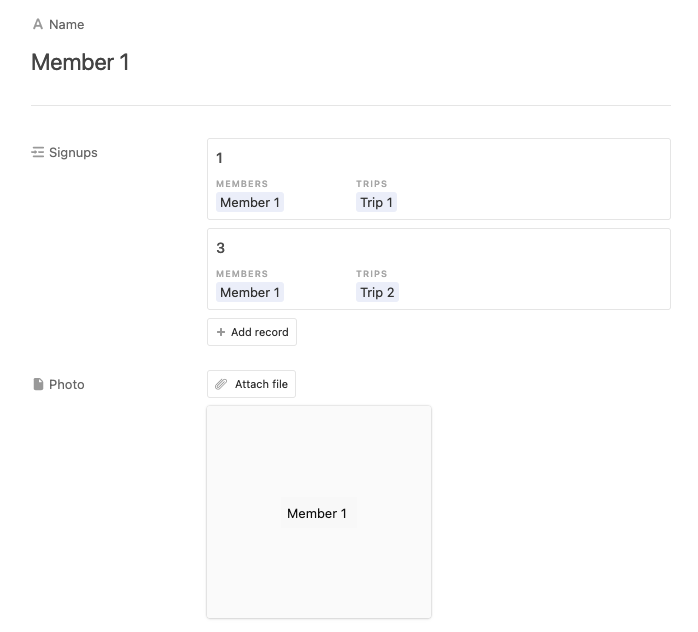This screenshot has height=632, width=698.
Task: Open the Member 1 photo thumbnail
Action: [319, 512]
